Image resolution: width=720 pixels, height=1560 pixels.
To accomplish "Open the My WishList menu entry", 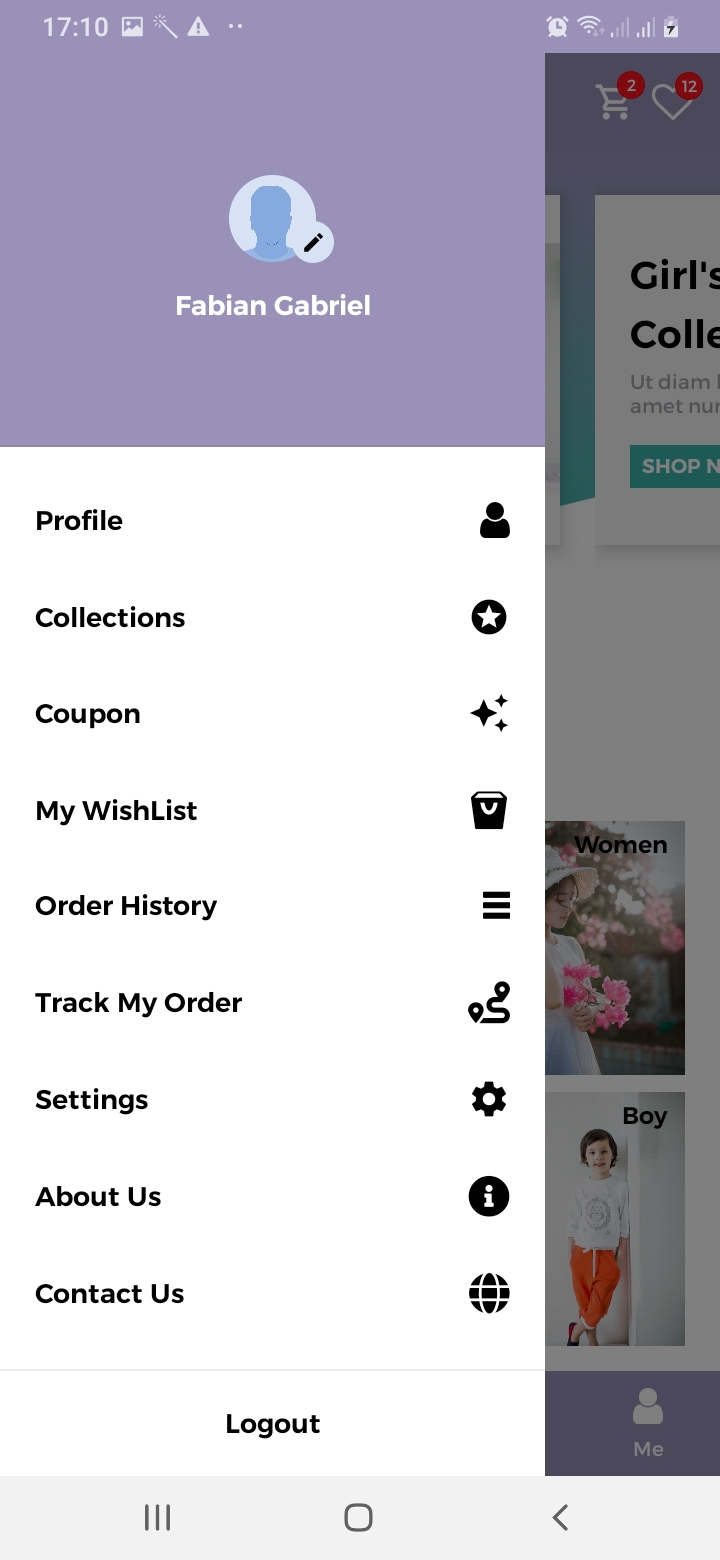I will coord(116,810).
